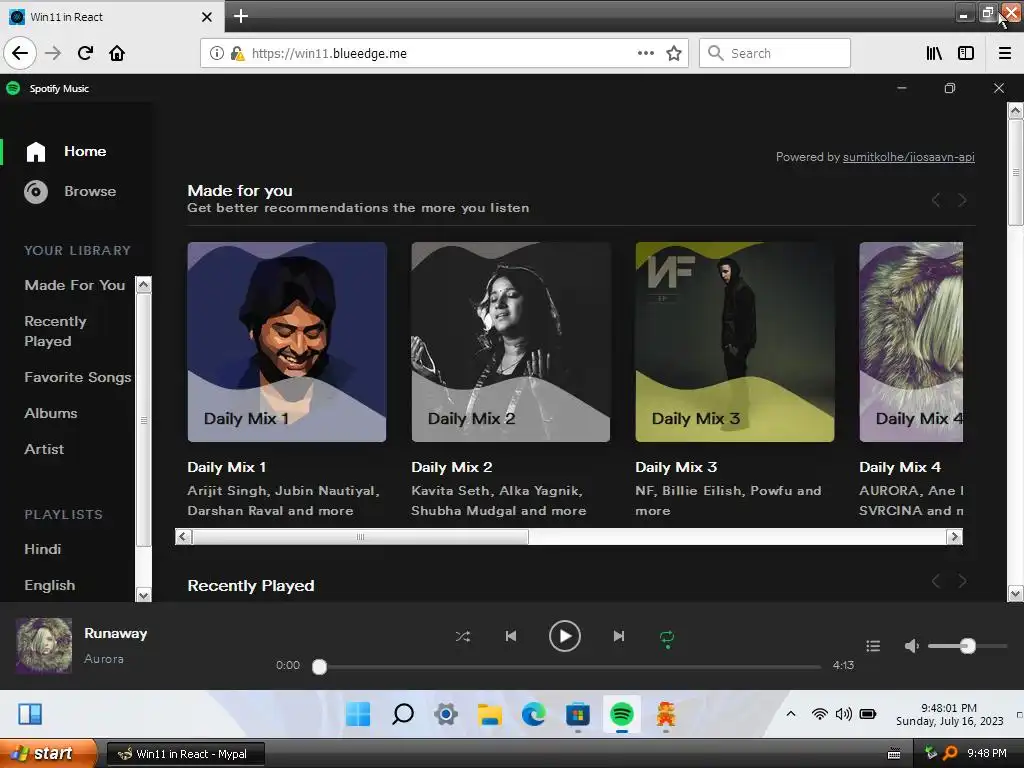This screenshot has height=768, width=1024.
Task: Toggle shuffle playback
Action: tap(462, 636)
